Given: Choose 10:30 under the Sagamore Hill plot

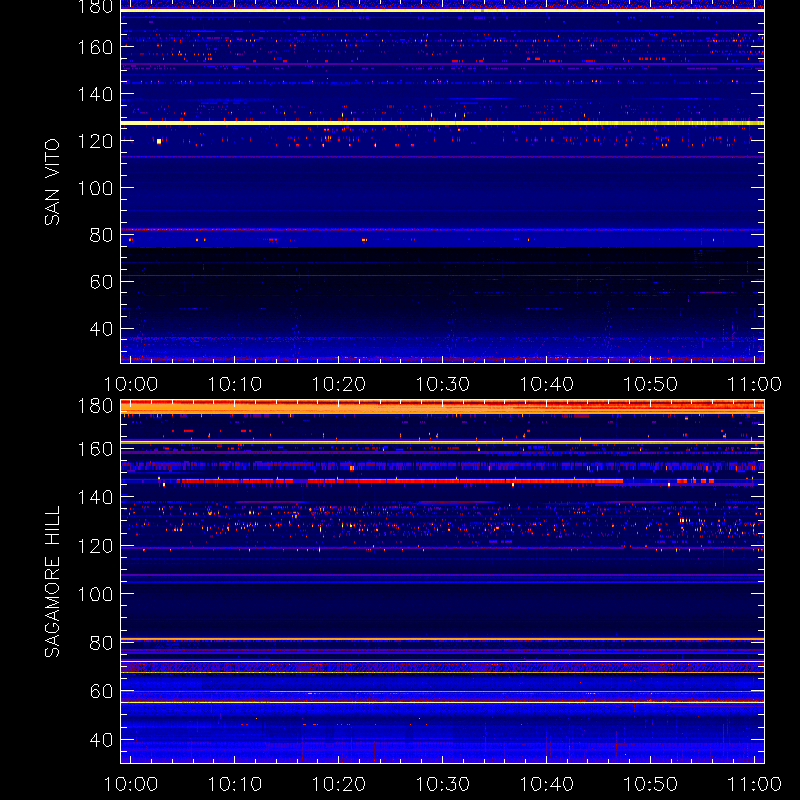Looking at the screenshot, I should pos(442,784).
